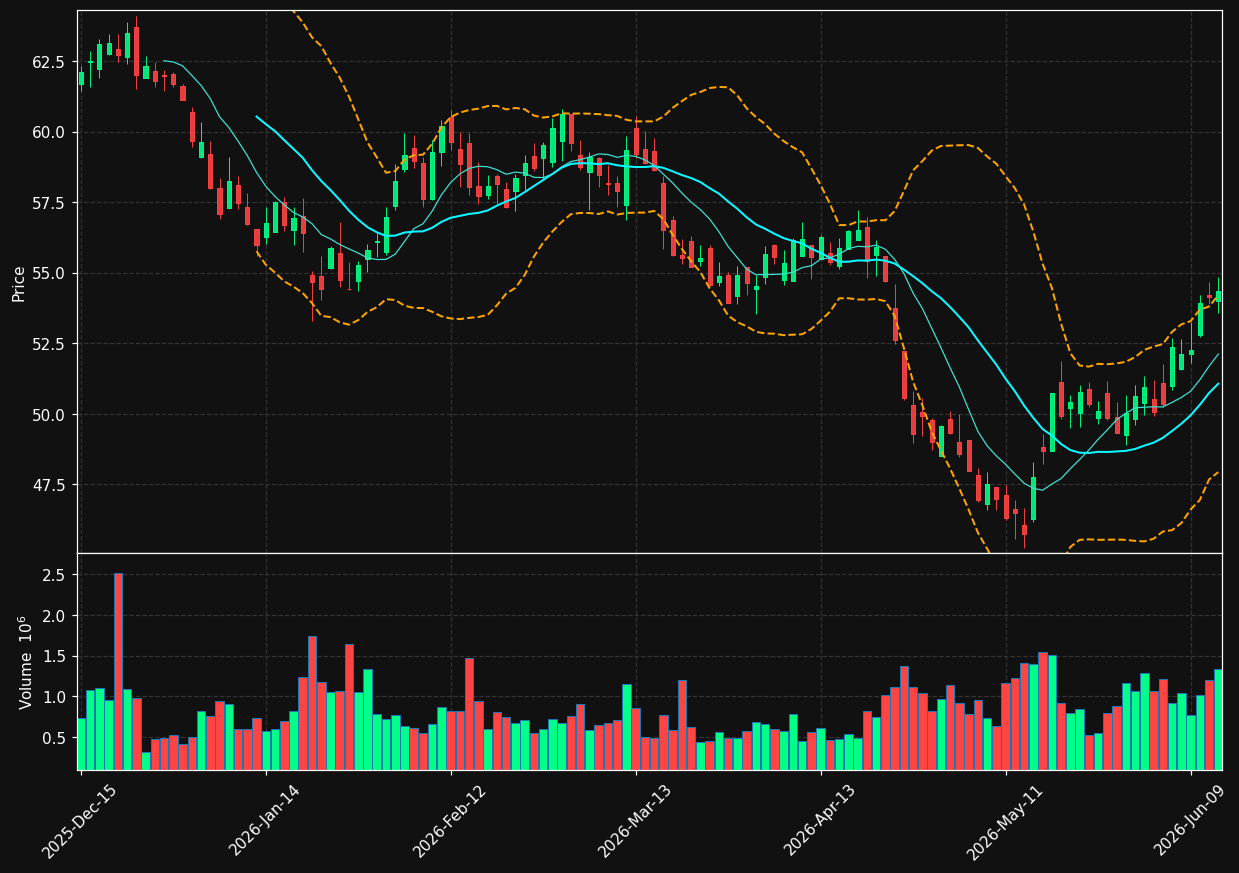Click the 50.0 price axis value

click(49, 414)
